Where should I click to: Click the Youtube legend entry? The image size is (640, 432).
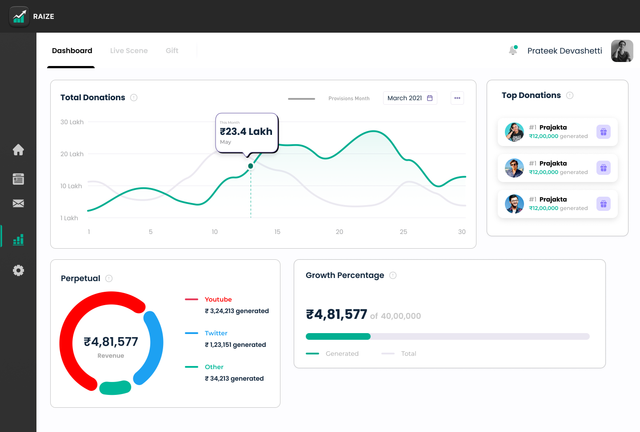click(x=218, y=299)
